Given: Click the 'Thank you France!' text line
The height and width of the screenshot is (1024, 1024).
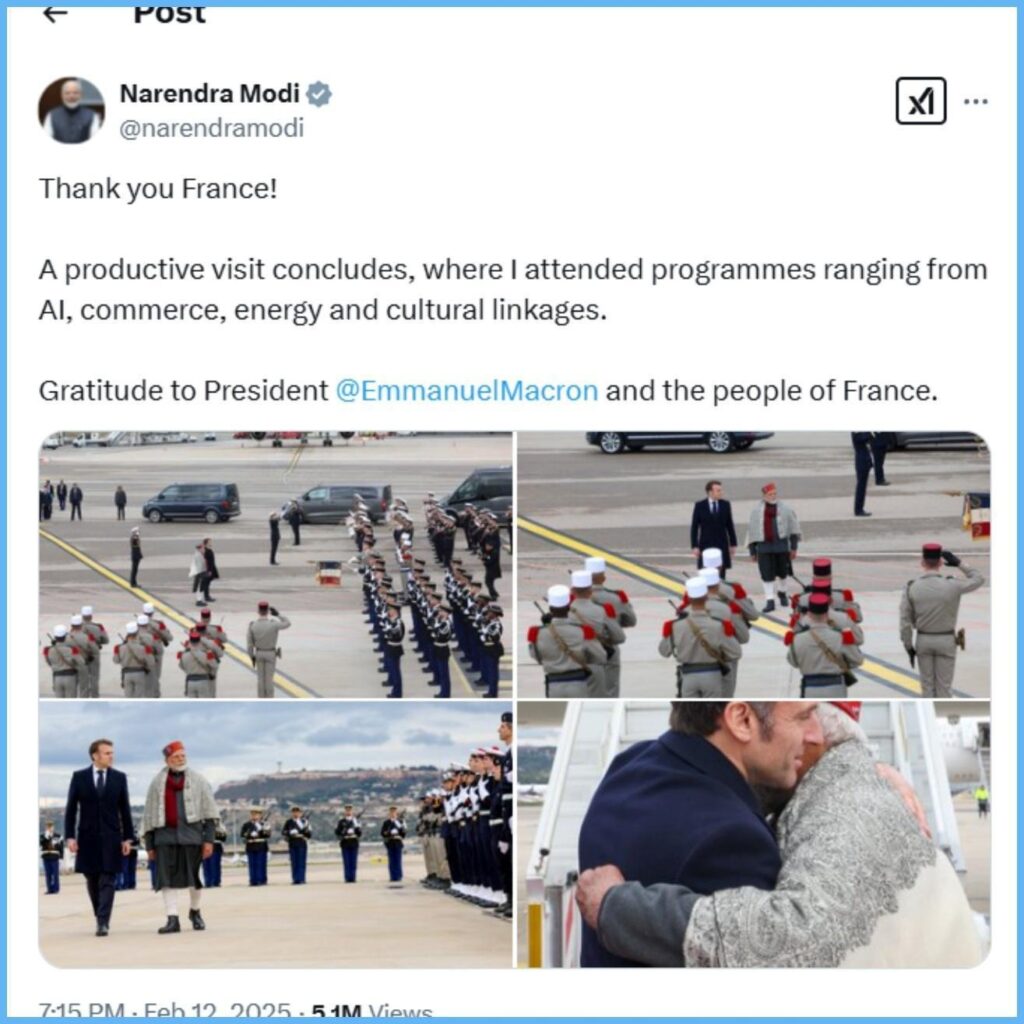Looking at the screenshot, I should tap(158, 189).
